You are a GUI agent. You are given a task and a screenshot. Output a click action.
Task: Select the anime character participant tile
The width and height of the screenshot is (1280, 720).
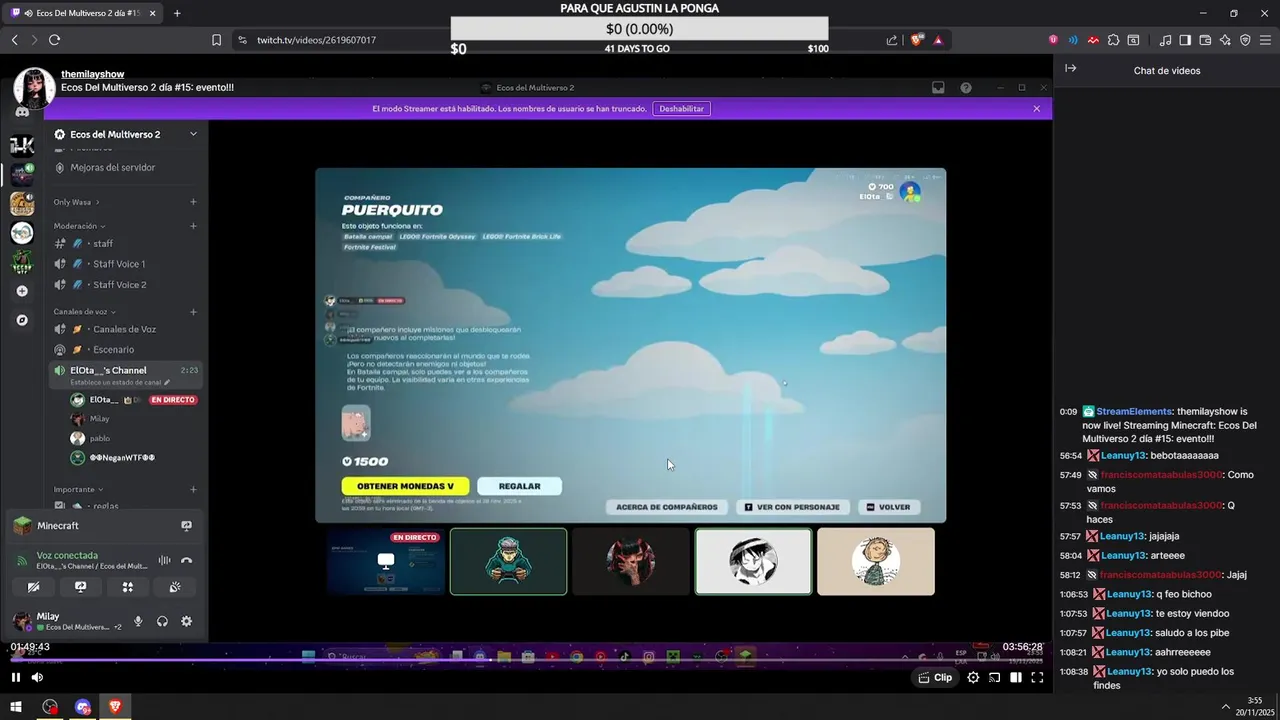(753, 562)
